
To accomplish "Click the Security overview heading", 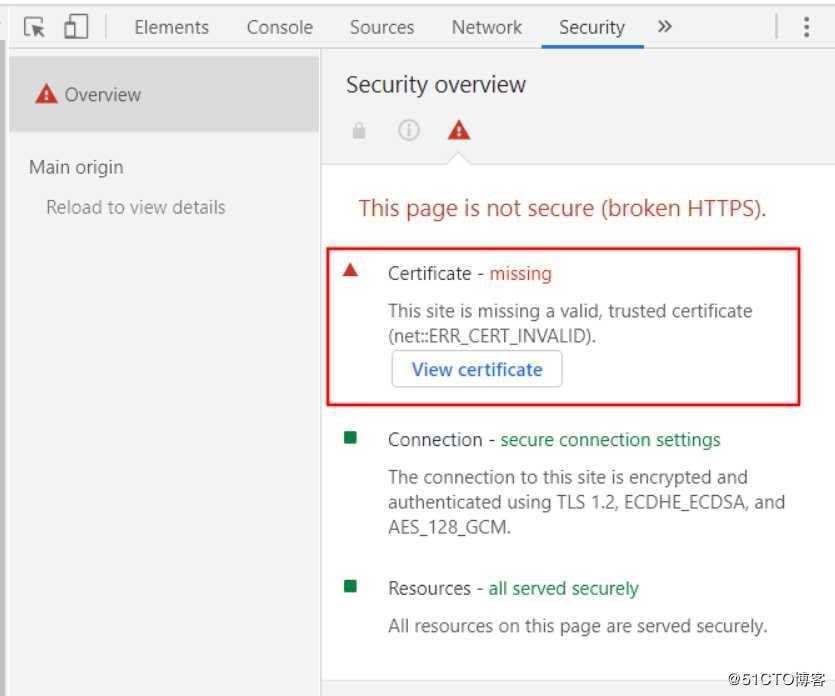I will [x=436, y=85].
